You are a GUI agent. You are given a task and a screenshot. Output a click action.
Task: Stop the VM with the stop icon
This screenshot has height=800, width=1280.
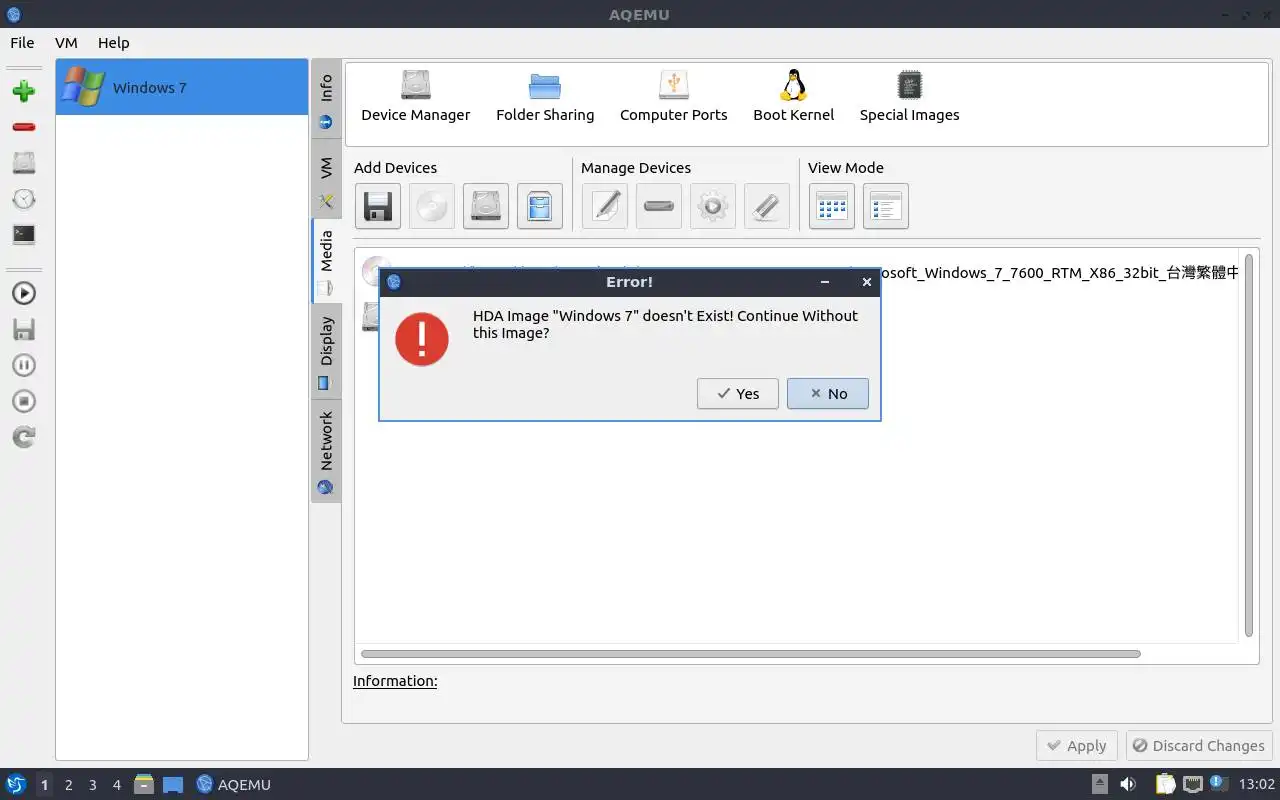click(x=24, y=401)
